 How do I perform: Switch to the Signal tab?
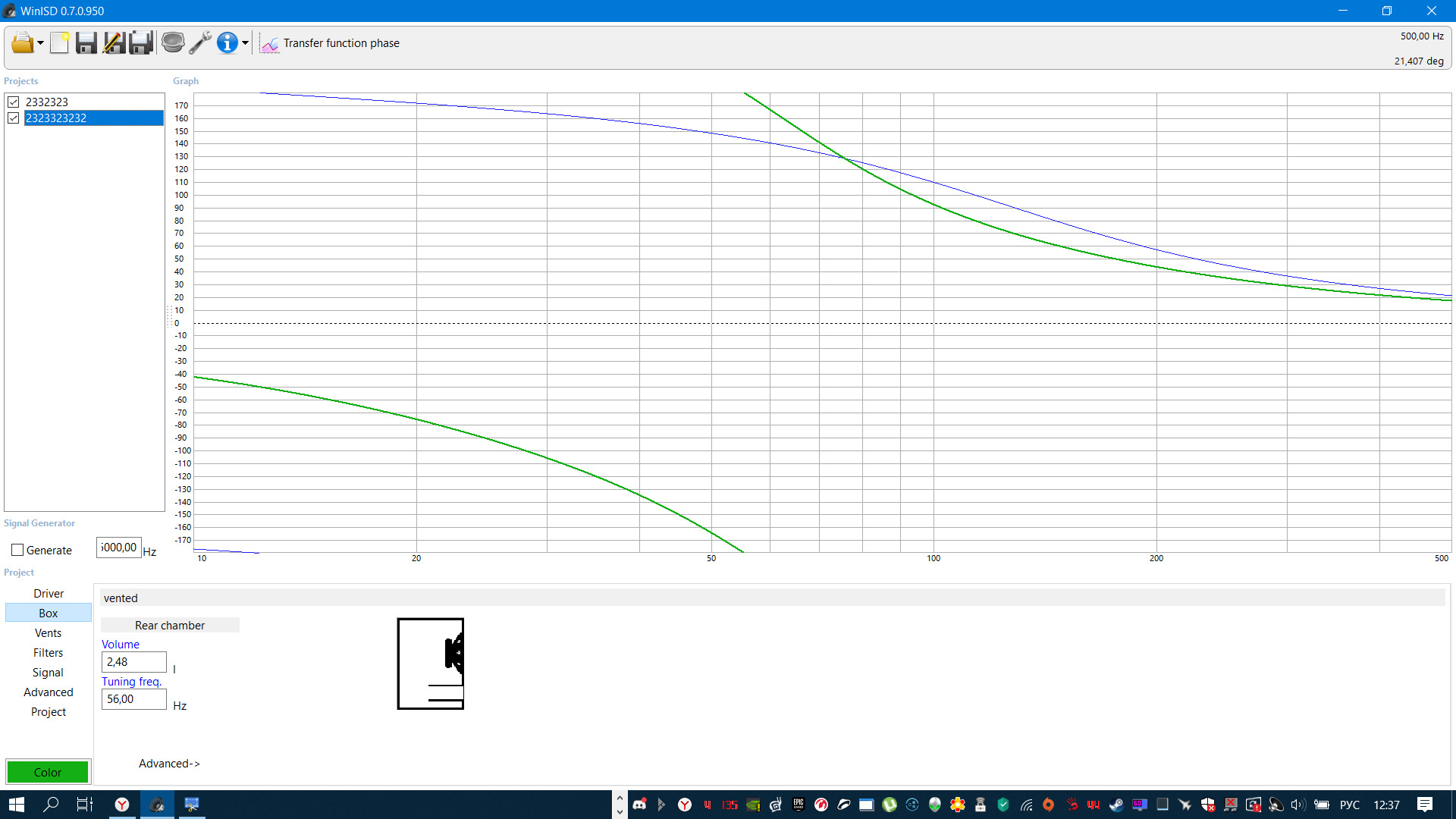[49, 672]
